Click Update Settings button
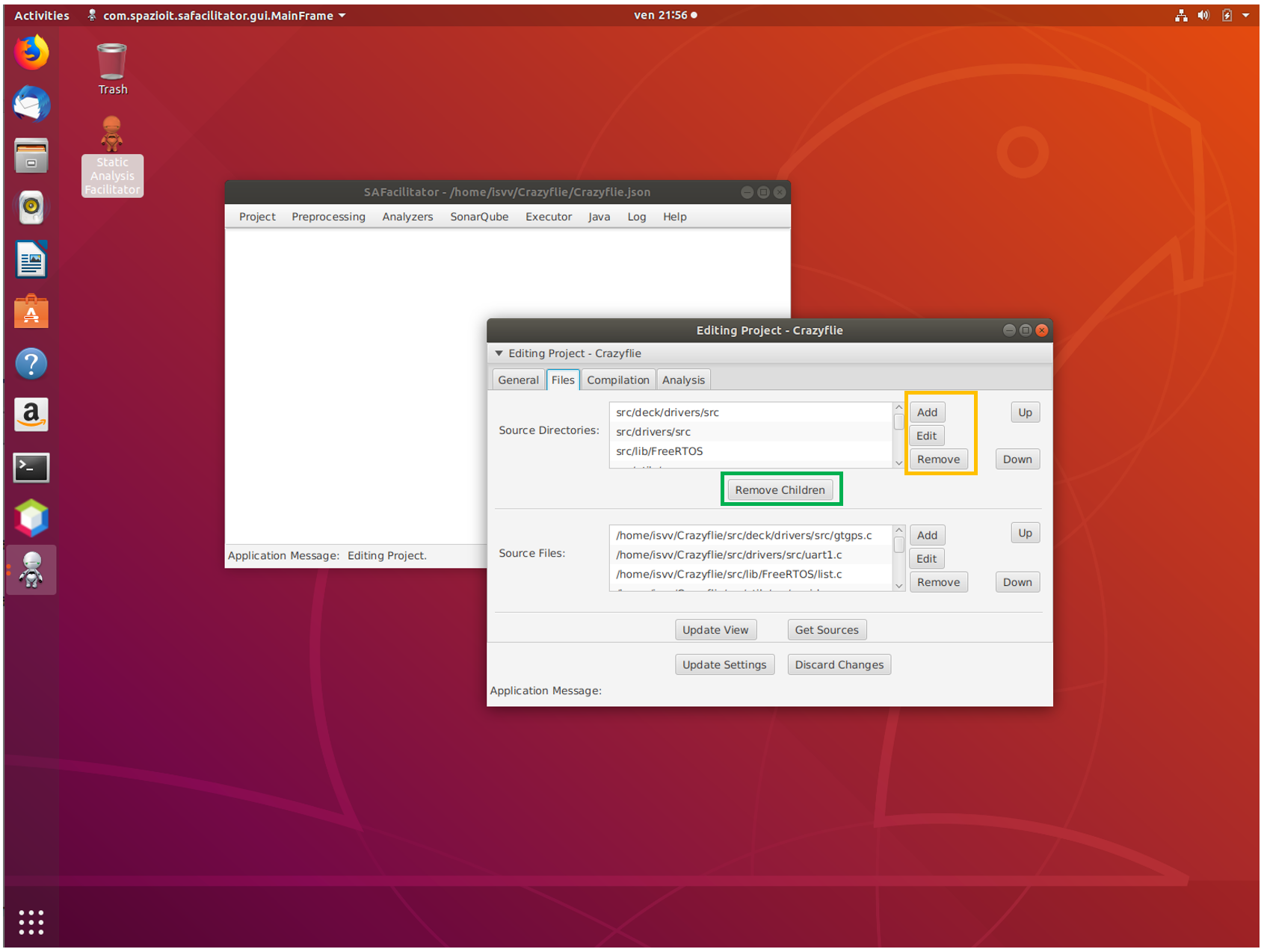Image resolution: width=1264 pixels, height=952 pixels. [724, 665]
